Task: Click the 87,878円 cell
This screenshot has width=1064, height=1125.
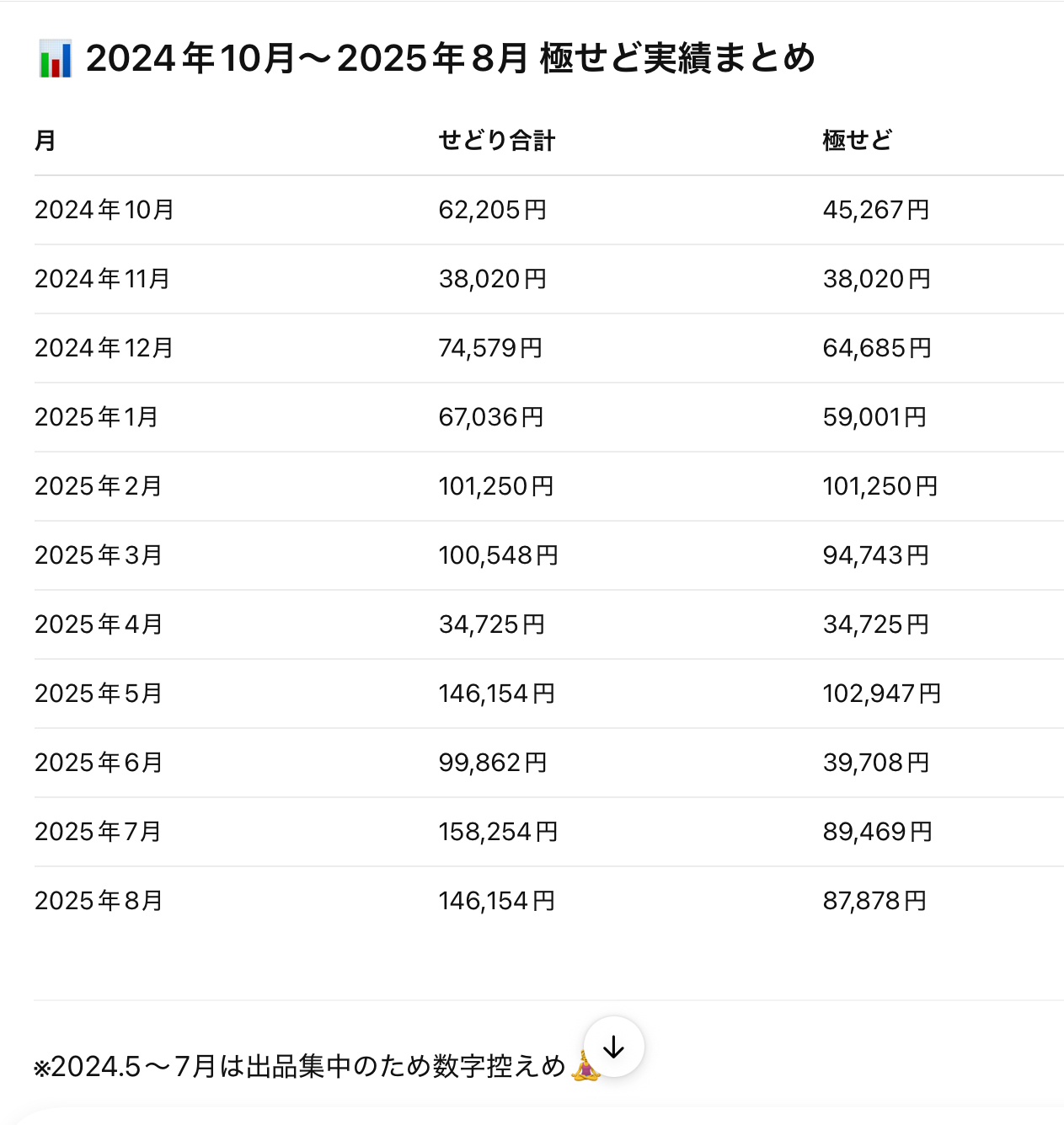Action: point(874,901)
